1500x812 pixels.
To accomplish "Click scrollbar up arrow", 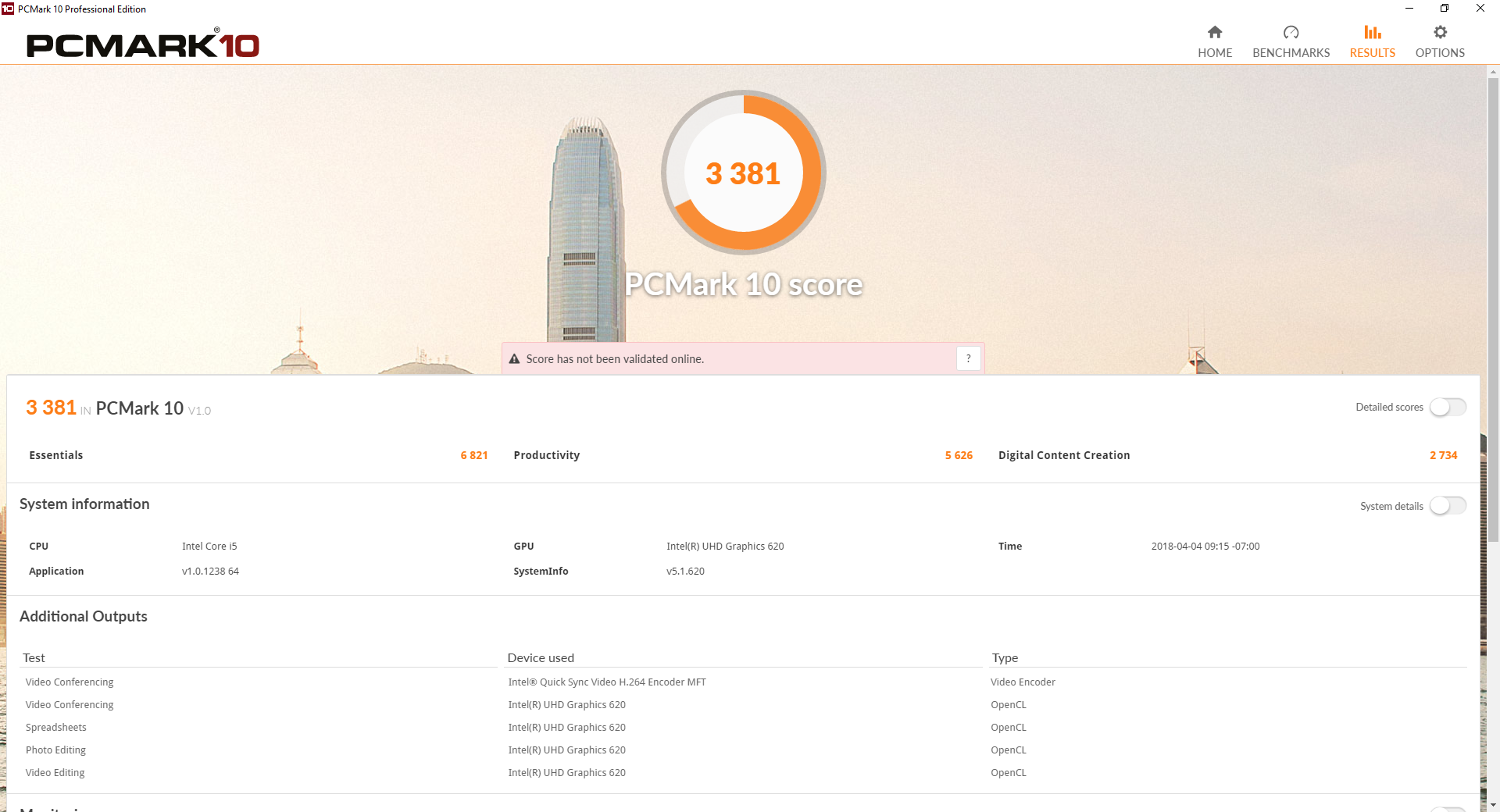I will [x=1493, y=72].
